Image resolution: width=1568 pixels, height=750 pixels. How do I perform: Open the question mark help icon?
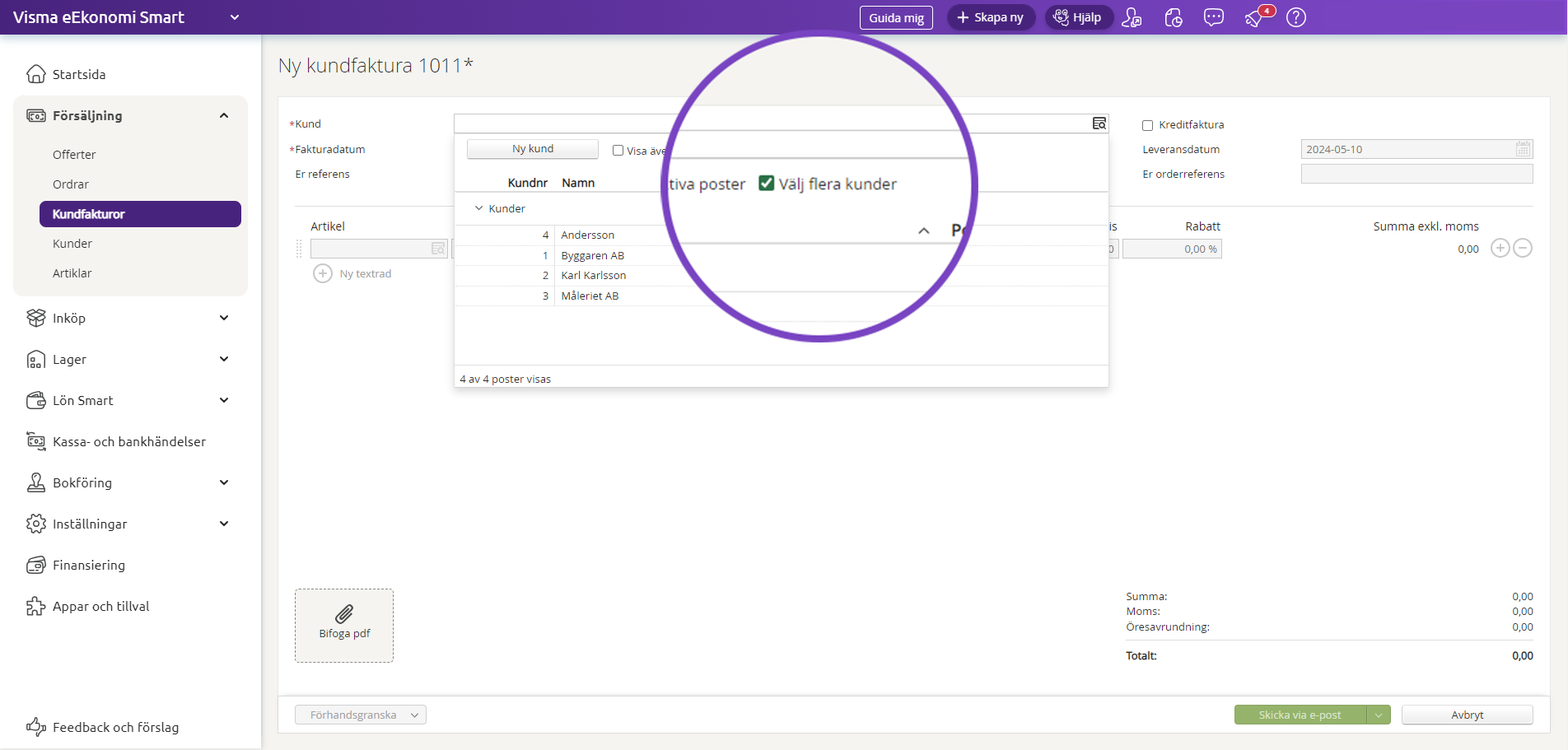(x=1296, y=17)
